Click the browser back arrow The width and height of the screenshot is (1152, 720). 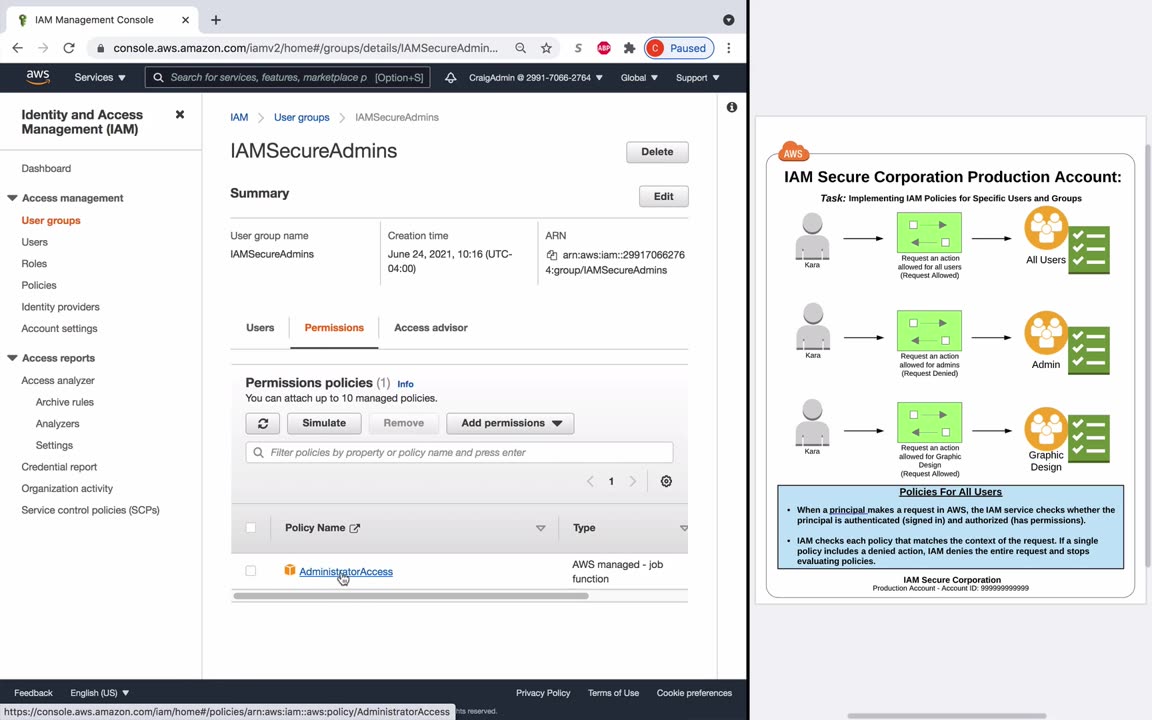tap(18, 48)
